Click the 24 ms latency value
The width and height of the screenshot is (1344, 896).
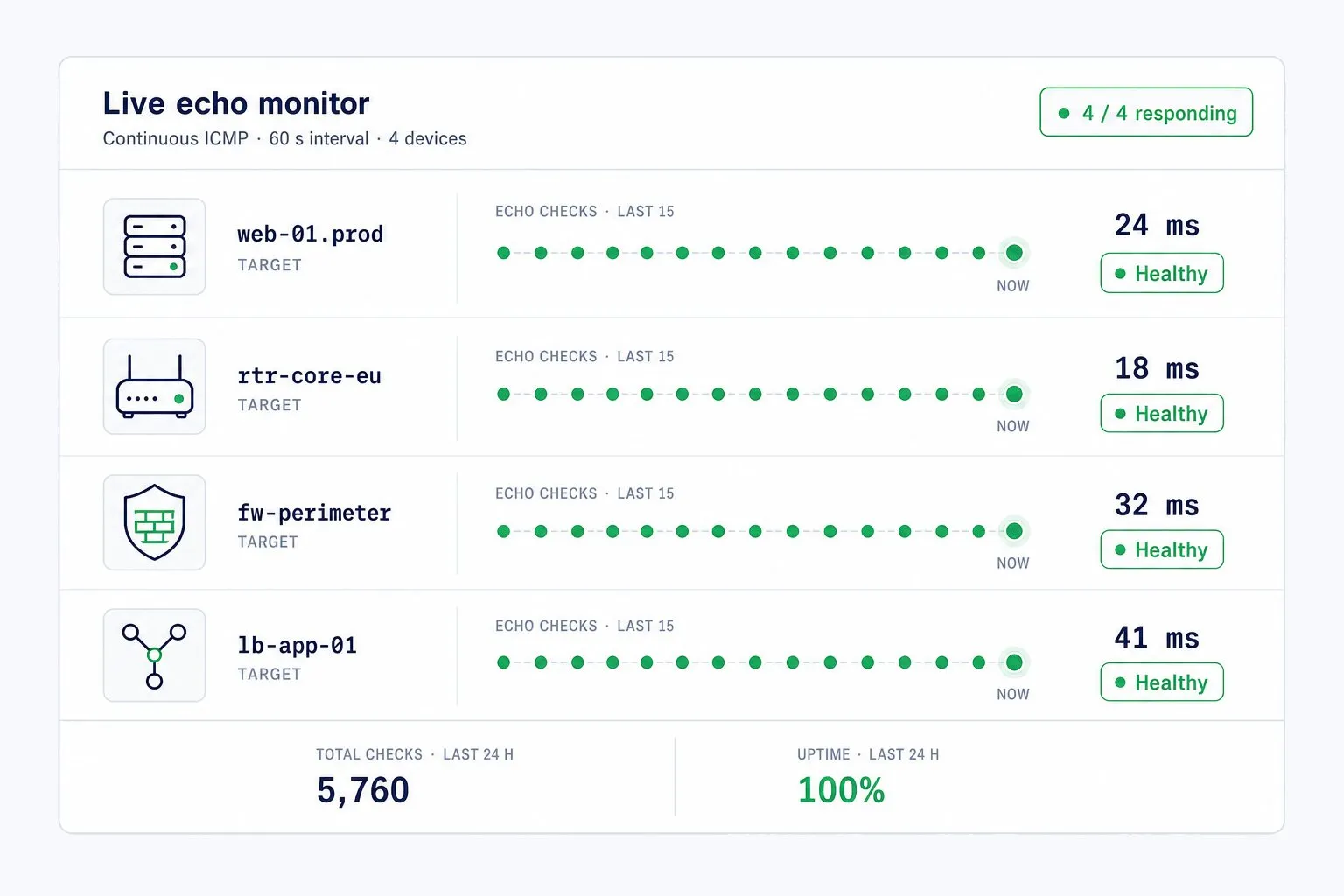[1157, 226]
